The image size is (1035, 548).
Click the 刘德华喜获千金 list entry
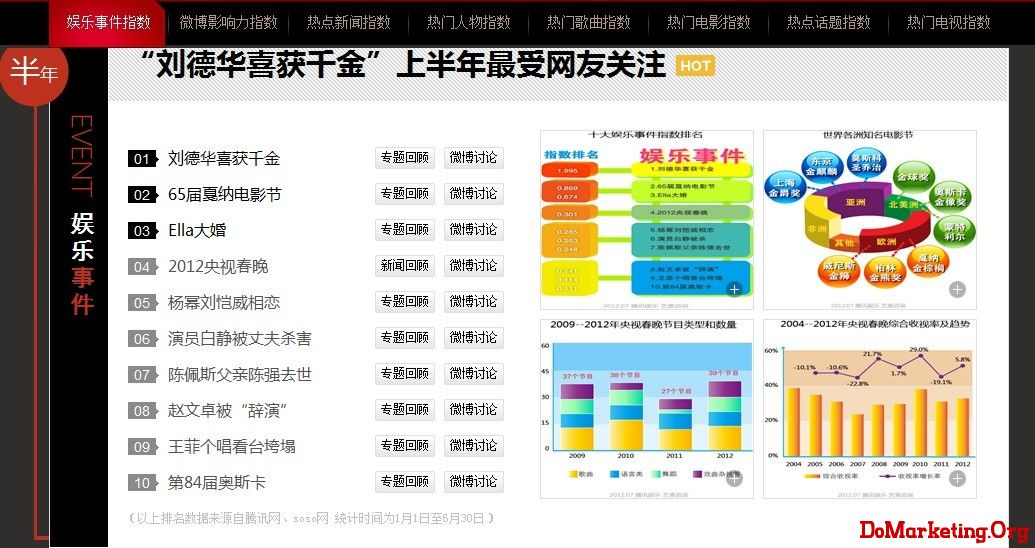(x=224, y=158)
